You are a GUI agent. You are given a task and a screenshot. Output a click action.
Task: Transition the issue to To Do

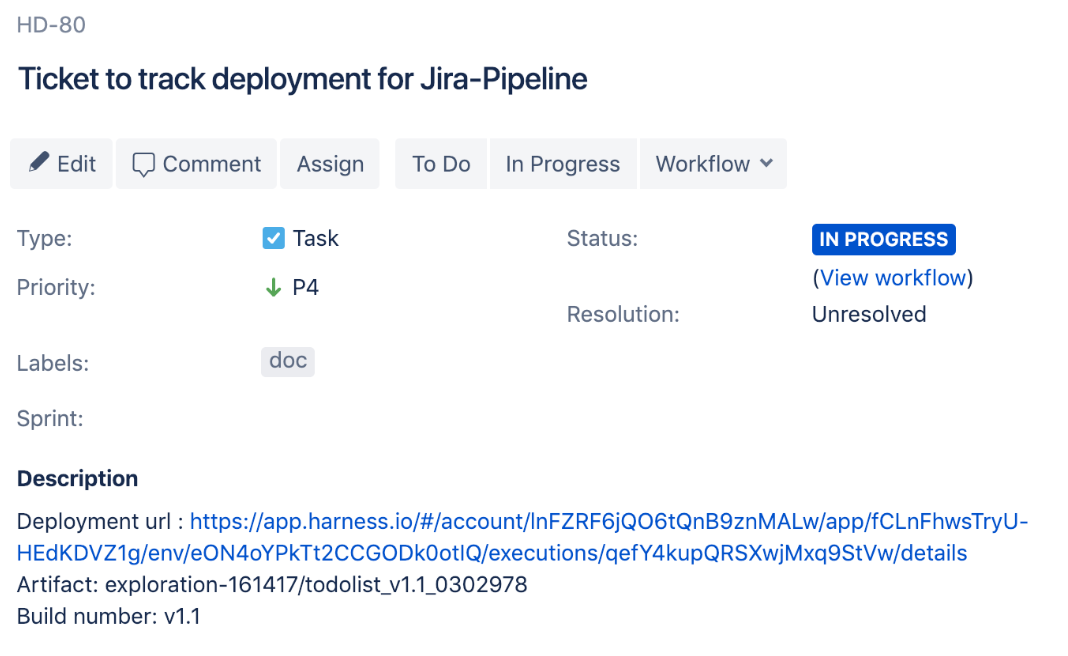[x=441, y=163]
